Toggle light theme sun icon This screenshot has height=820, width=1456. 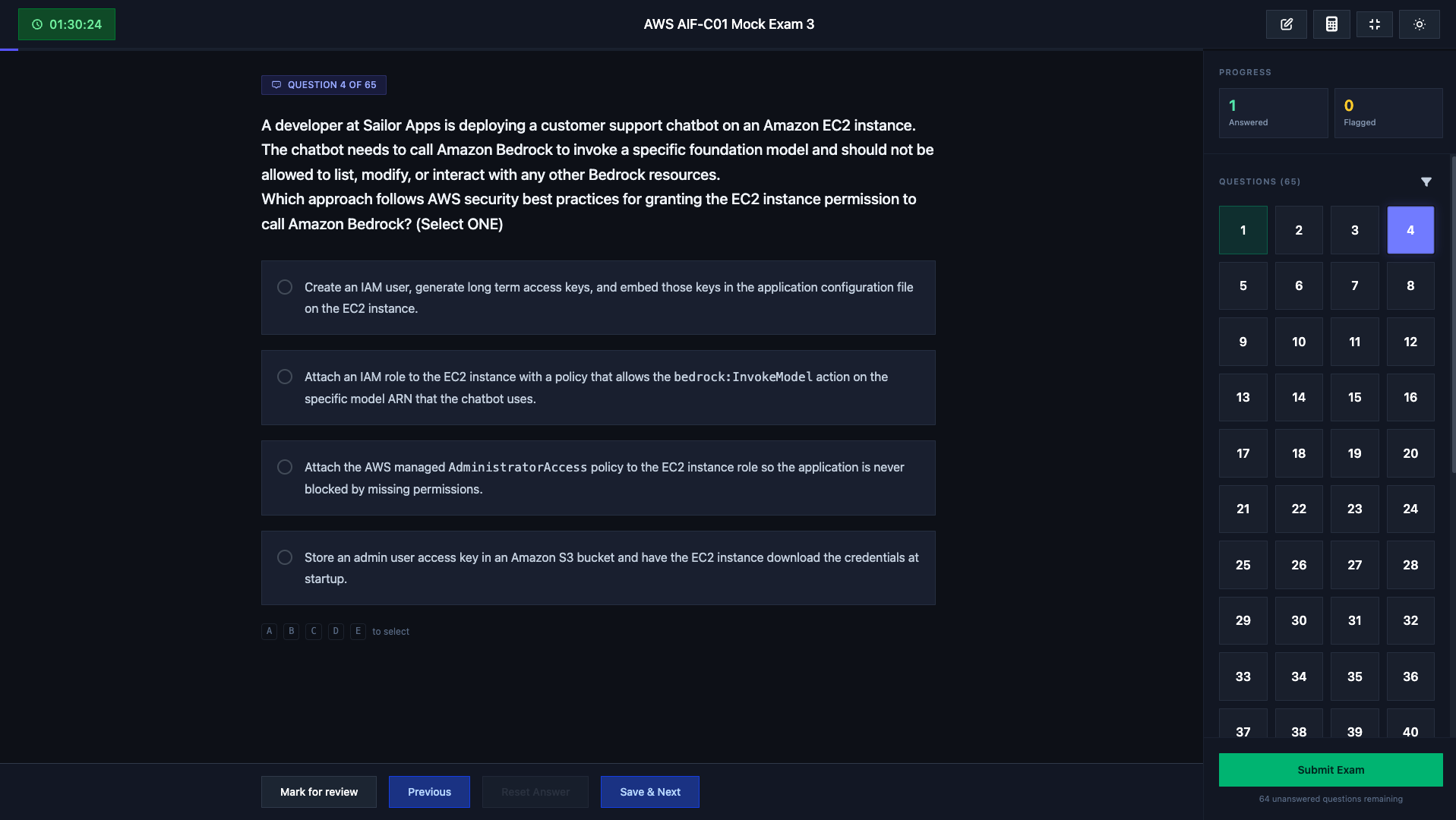[1419, 24]
